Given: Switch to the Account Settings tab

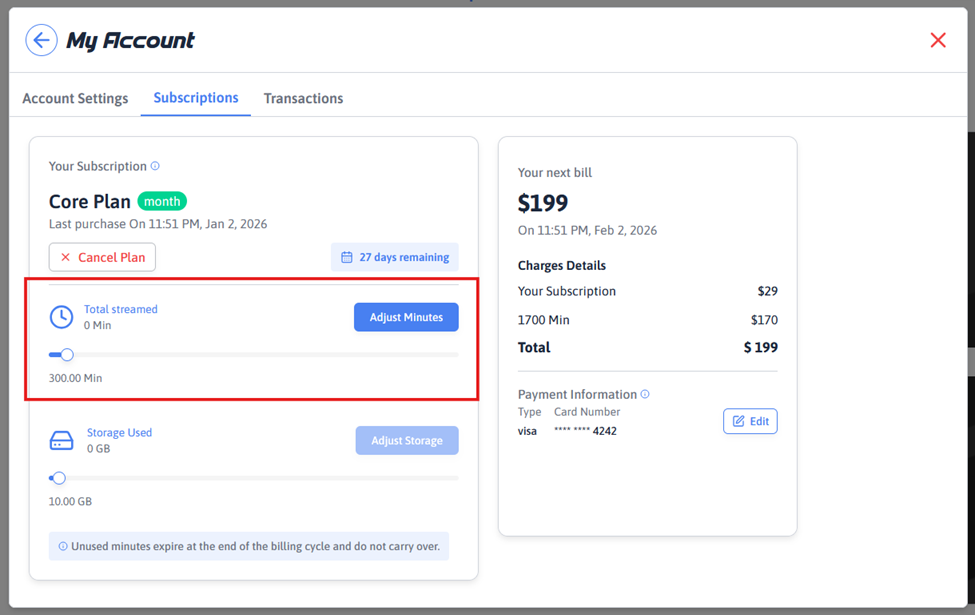Looking at the screenshot, I should tap(75, 98).
